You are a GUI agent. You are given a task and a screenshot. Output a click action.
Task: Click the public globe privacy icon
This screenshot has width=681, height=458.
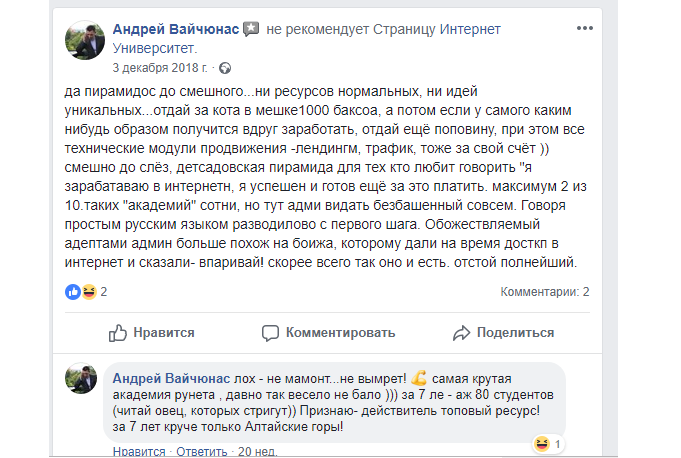point(224,68)
